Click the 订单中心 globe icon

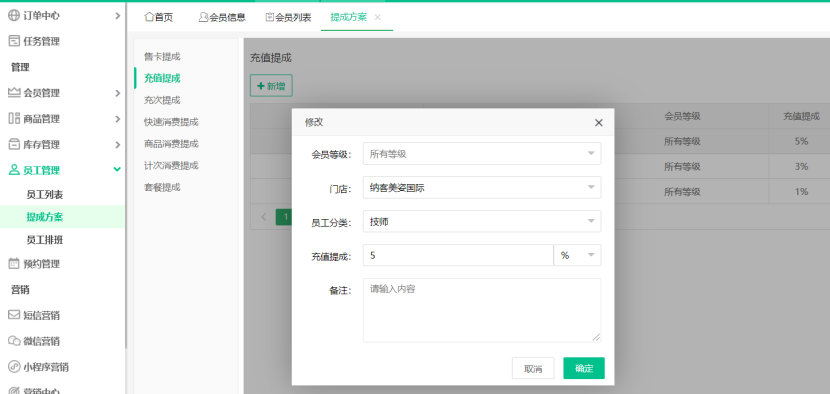coord(14,15)
